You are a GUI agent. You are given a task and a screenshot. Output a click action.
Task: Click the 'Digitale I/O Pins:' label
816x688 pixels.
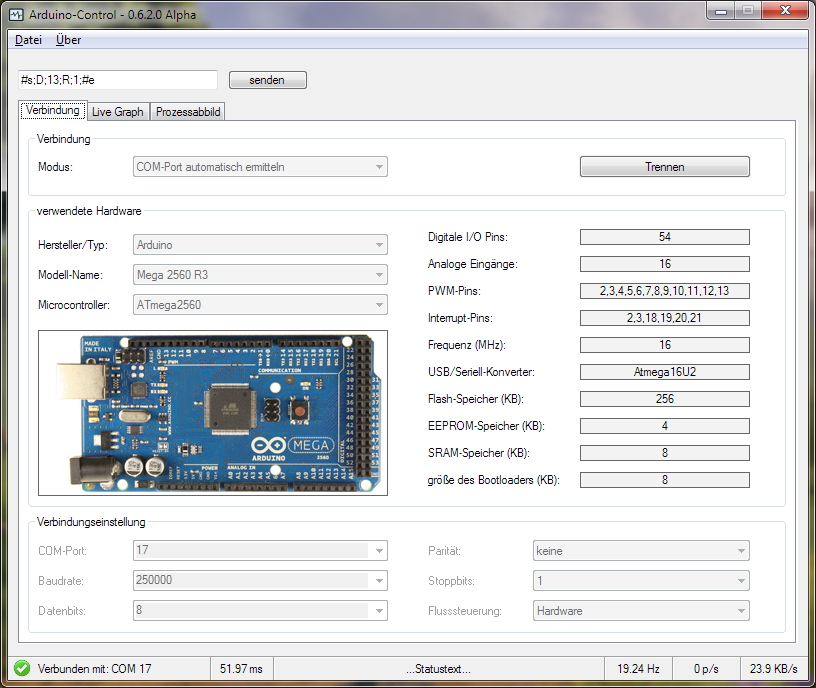point(467,237)
